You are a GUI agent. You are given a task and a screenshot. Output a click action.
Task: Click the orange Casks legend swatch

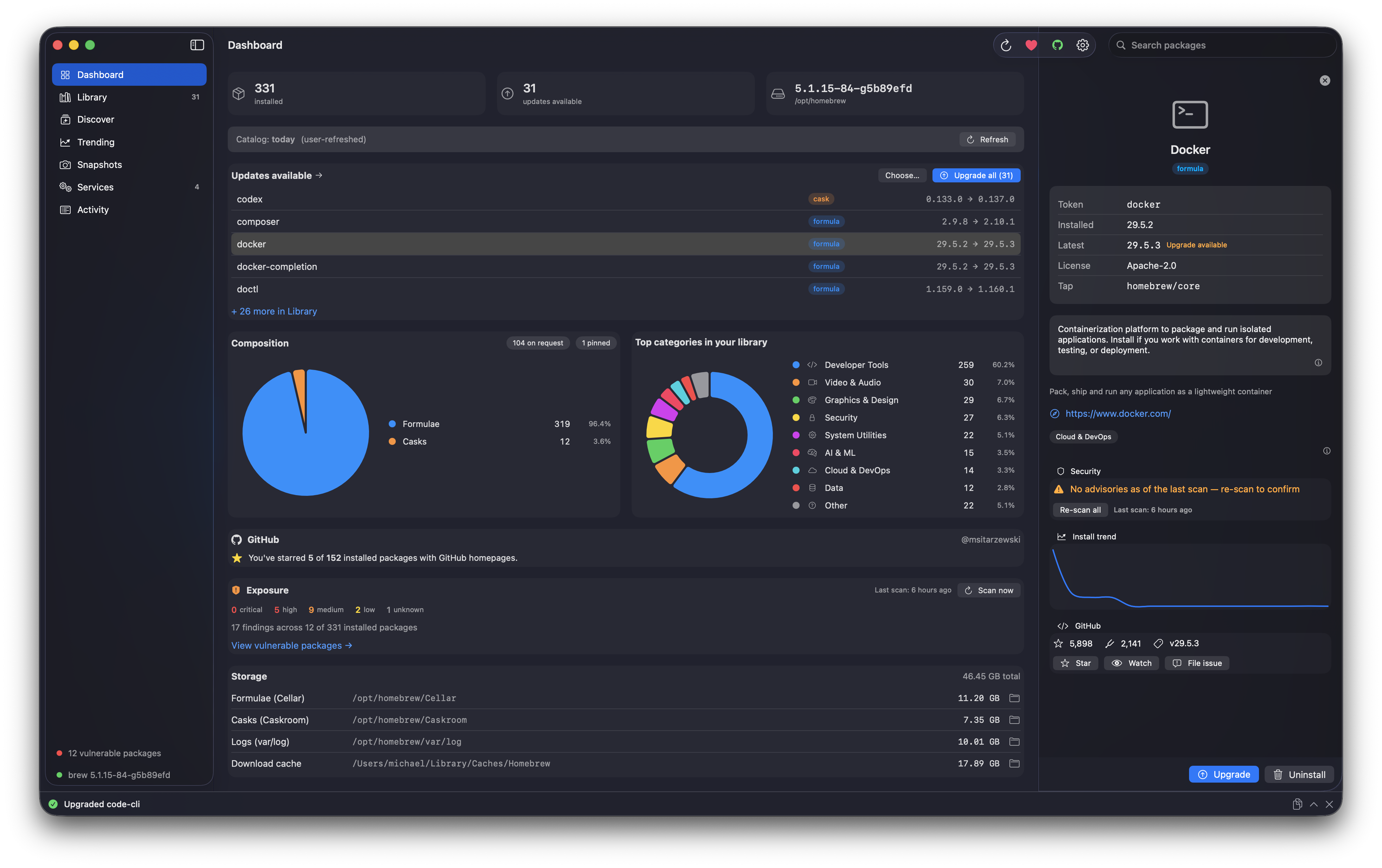coord(392,442)
